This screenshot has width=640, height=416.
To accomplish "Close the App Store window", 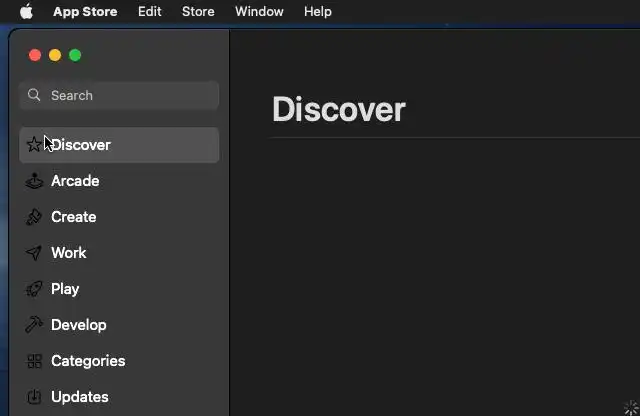I will [x=35, y=55].
